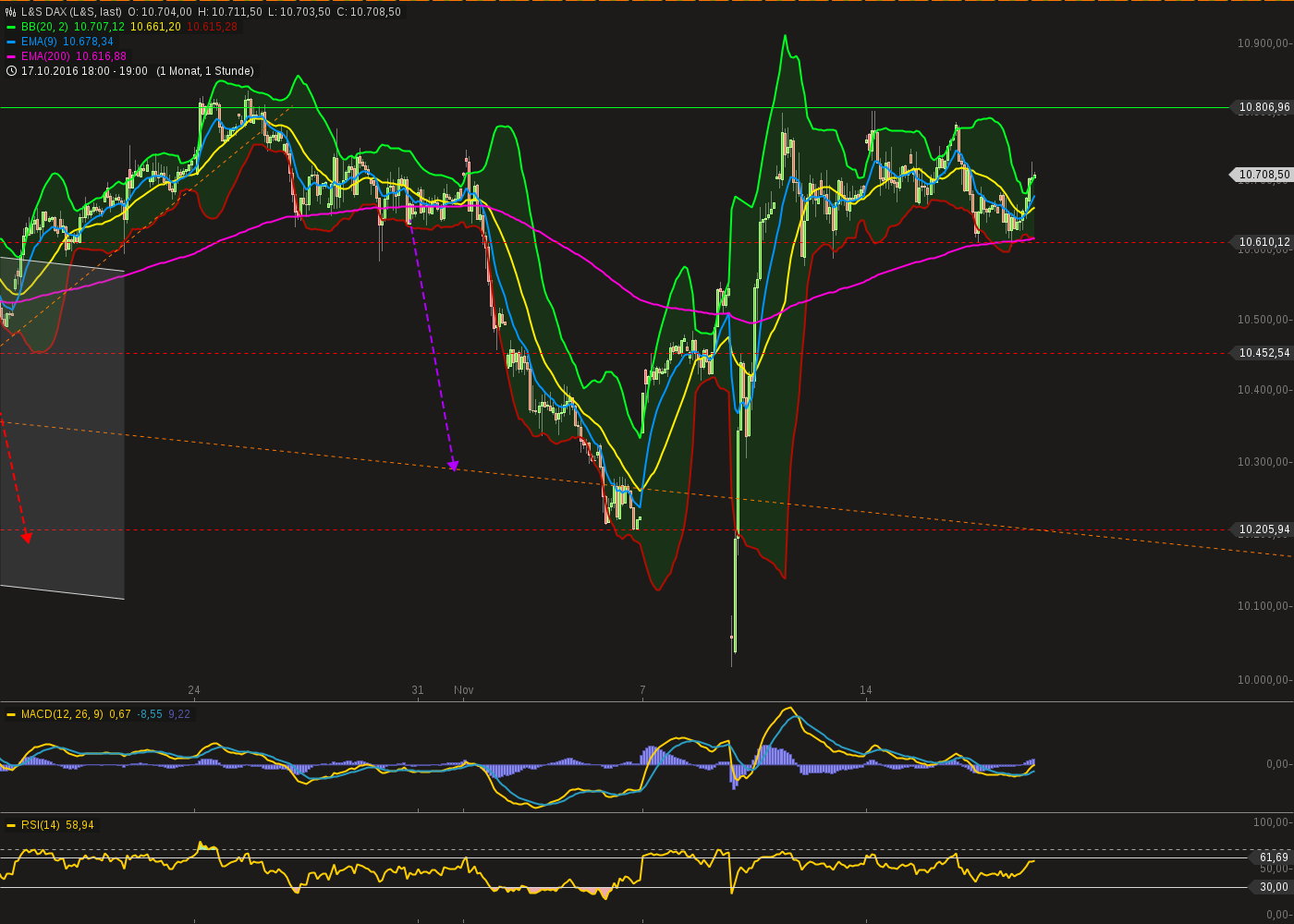Viewport: 1294px width, 924px height.
Task: Click the 10.452,54 red level price tag
Action: tap(1263, 353)
